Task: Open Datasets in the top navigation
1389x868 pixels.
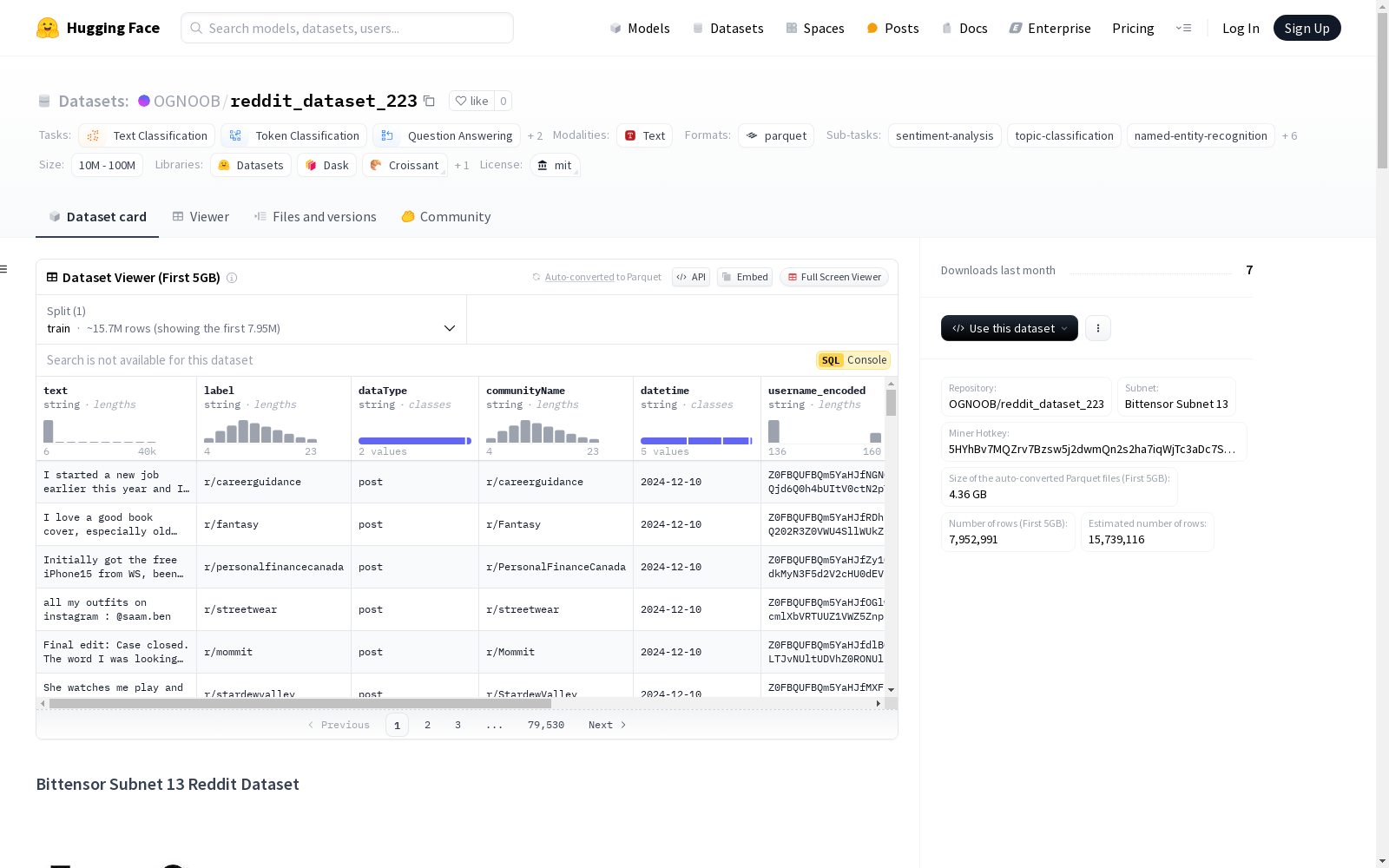Action: coord(727,28)
